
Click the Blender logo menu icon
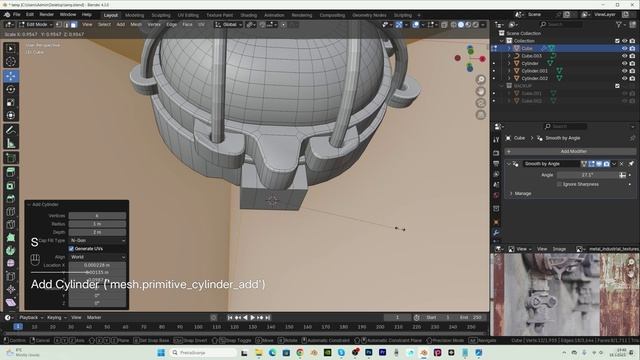pos(7,15)
